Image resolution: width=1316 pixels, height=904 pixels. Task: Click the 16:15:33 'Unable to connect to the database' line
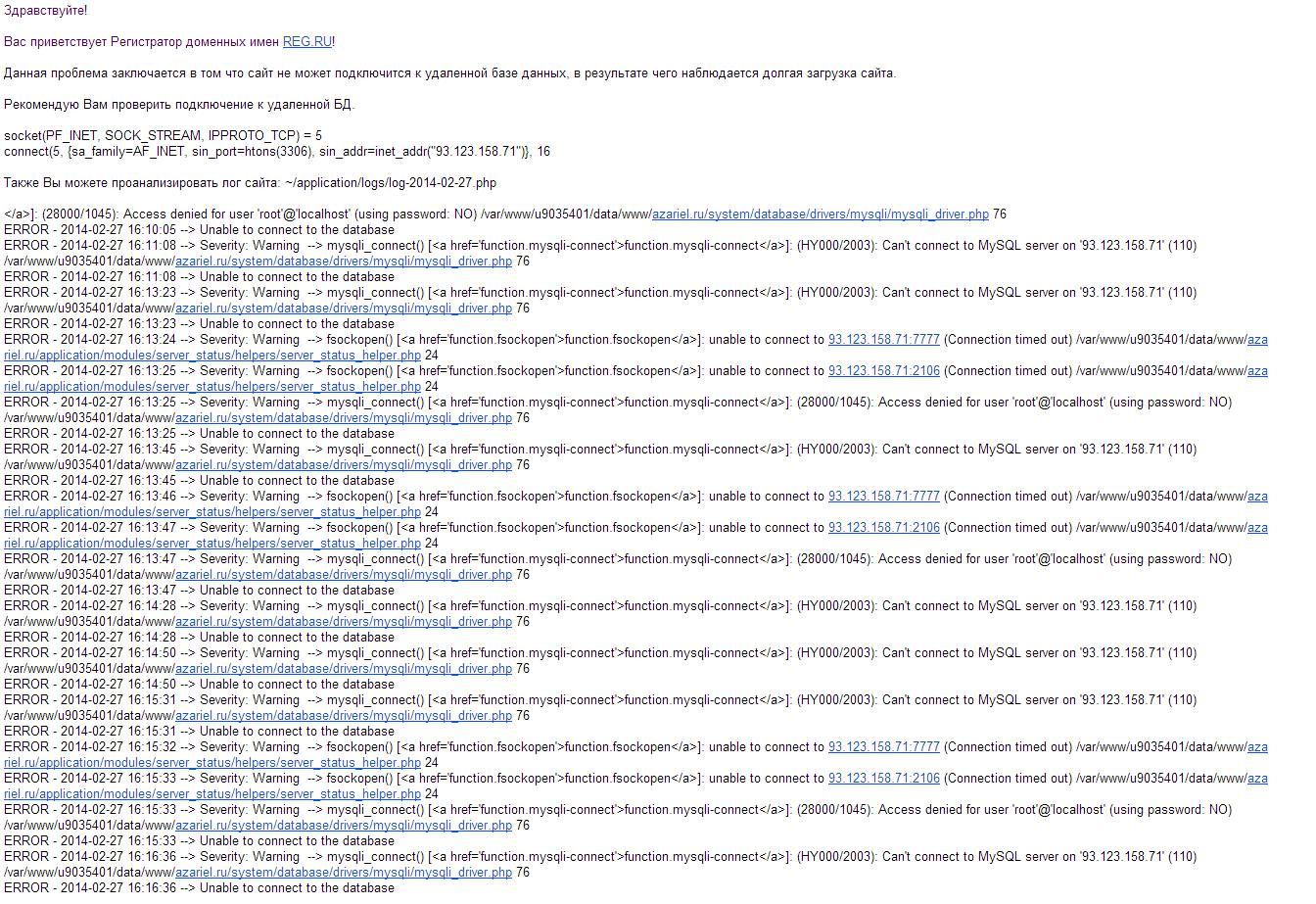click(x=199, y=841)
